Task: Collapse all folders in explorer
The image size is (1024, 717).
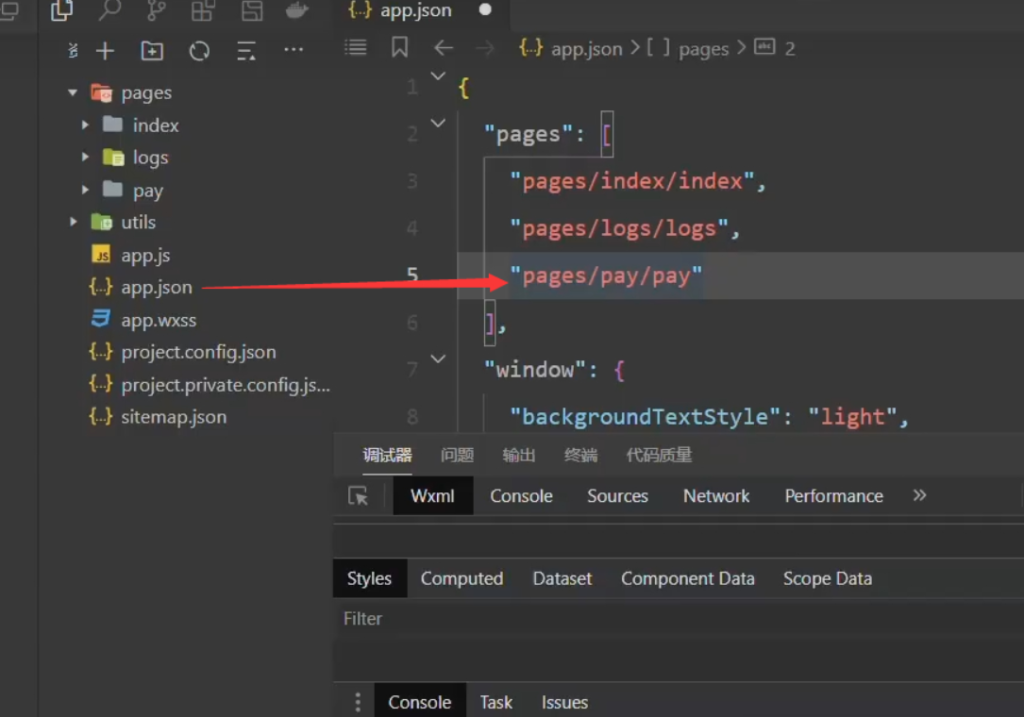Action: click(x=246, y=51)
